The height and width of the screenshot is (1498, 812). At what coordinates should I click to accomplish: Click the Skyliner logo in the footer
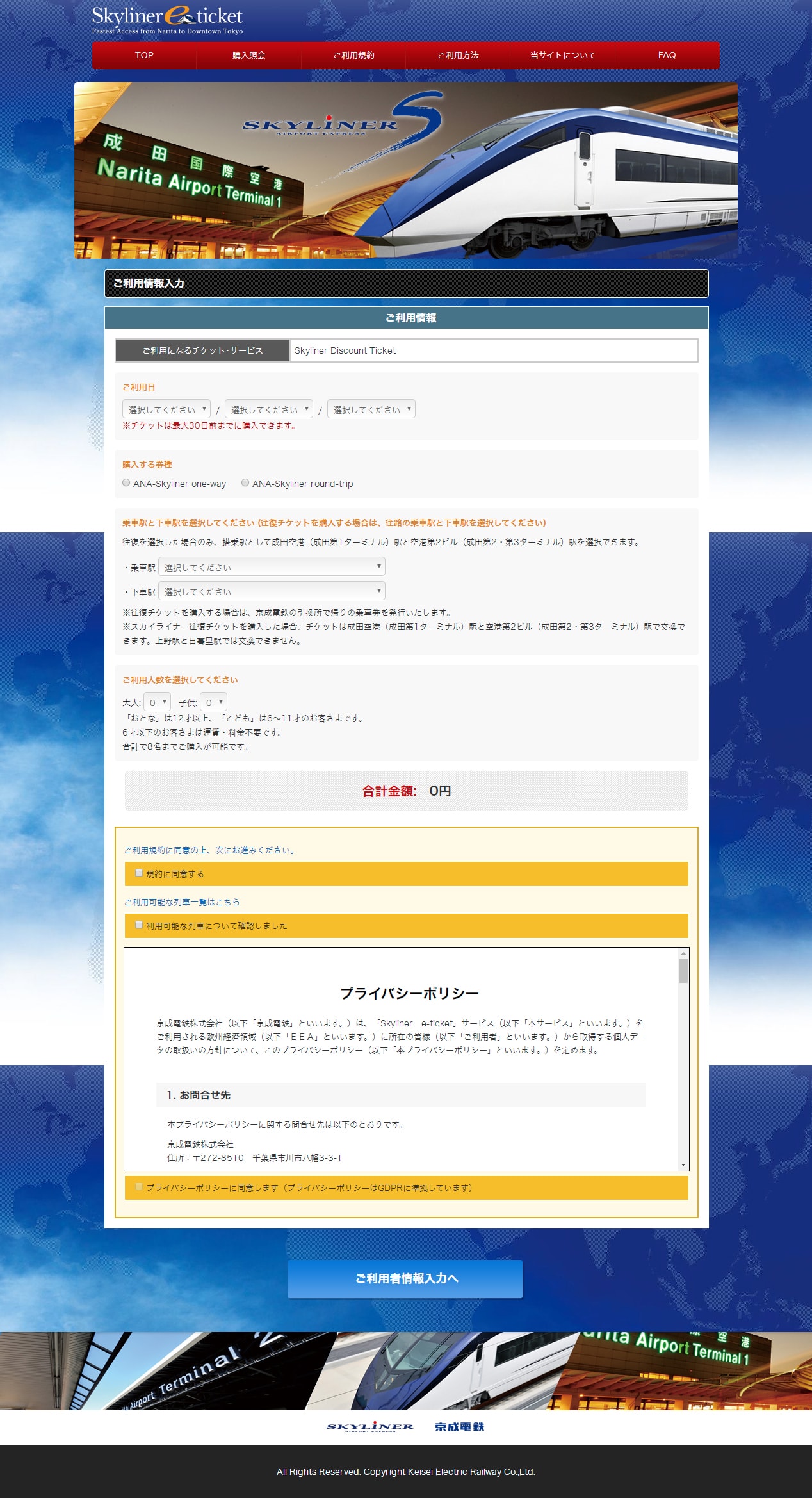369,1427
